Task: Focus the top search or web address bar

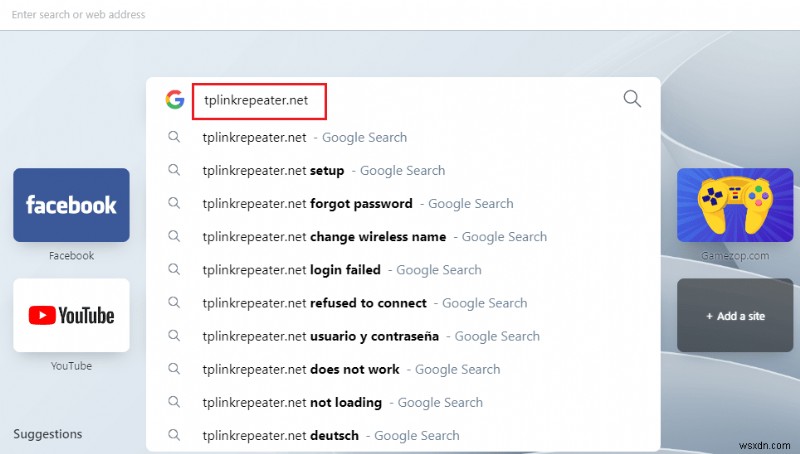Action: 300,15
